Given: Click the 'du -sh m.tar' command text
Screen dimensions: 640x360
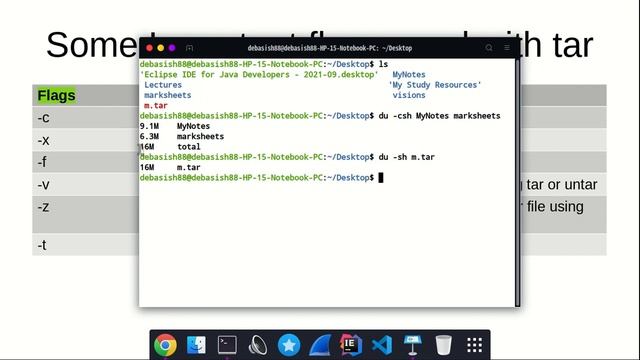Looking at the screenshot, I should 407,157.
